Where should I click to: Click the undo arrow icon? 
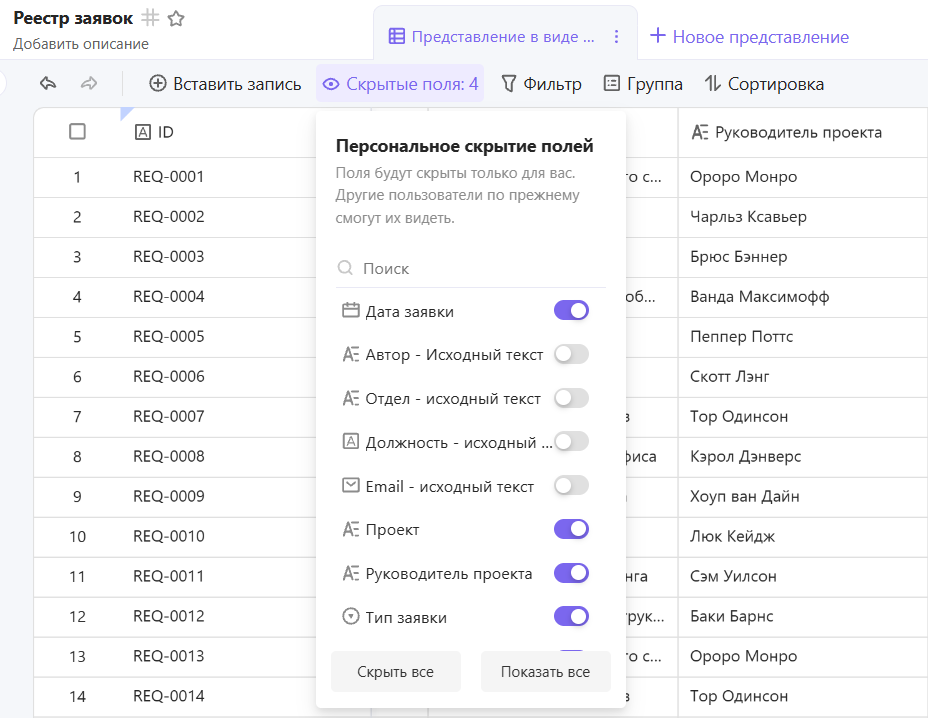(48, 83)
